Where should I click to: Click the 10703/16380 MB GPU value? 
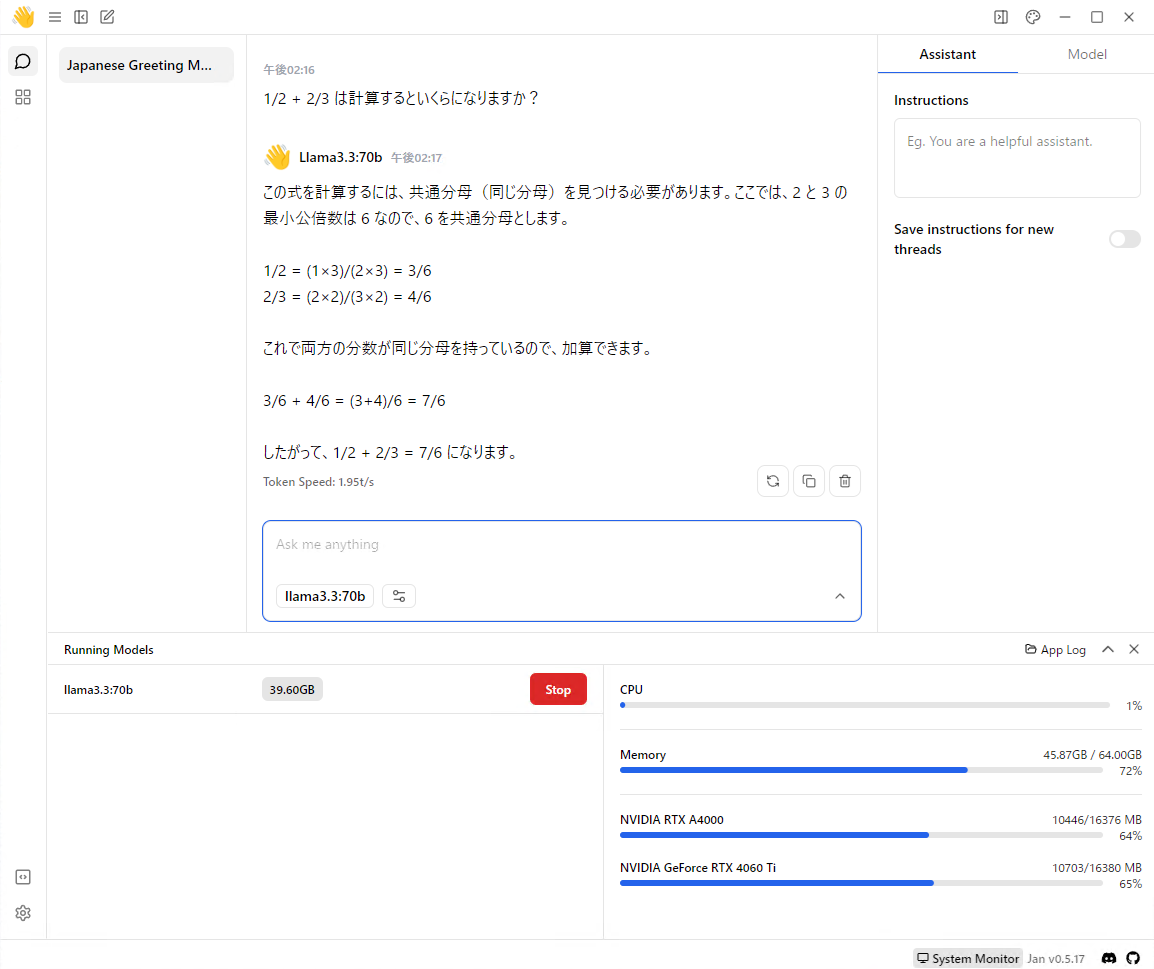(1097, 867)
